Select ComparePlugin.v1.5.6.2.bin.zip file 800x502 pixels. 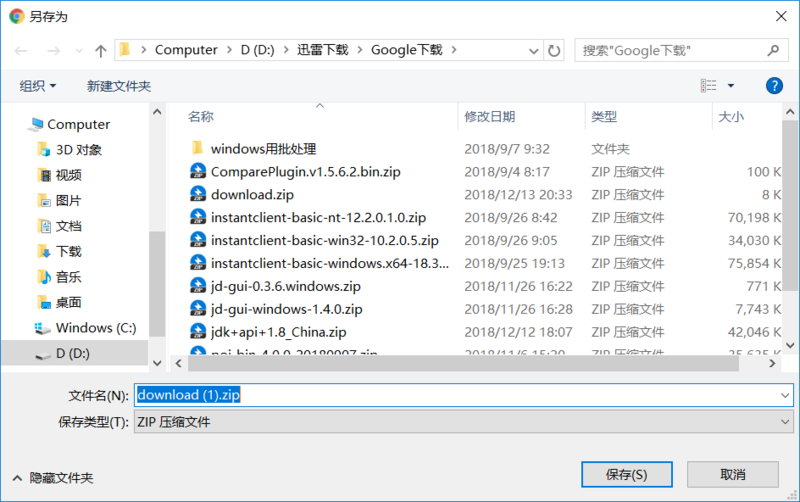coord(306,171)
